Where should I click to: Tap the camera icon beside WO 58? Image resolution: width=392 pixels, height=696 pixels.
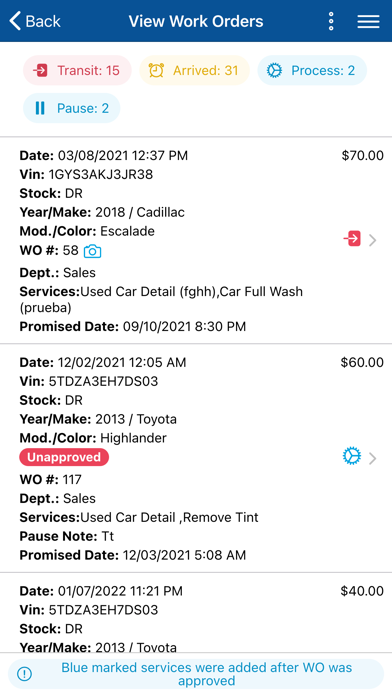tap(92, 251)
